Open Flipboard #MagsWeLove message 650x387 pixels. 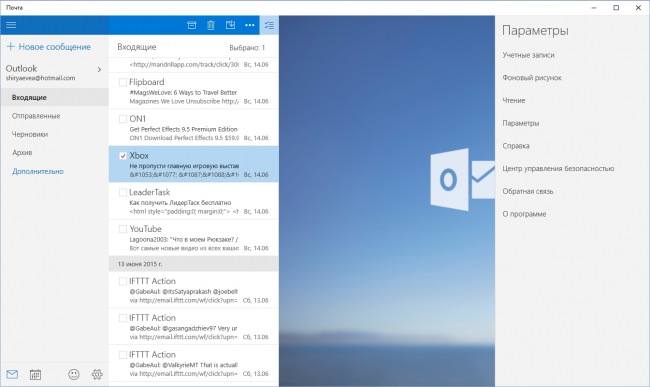(194, 91)
